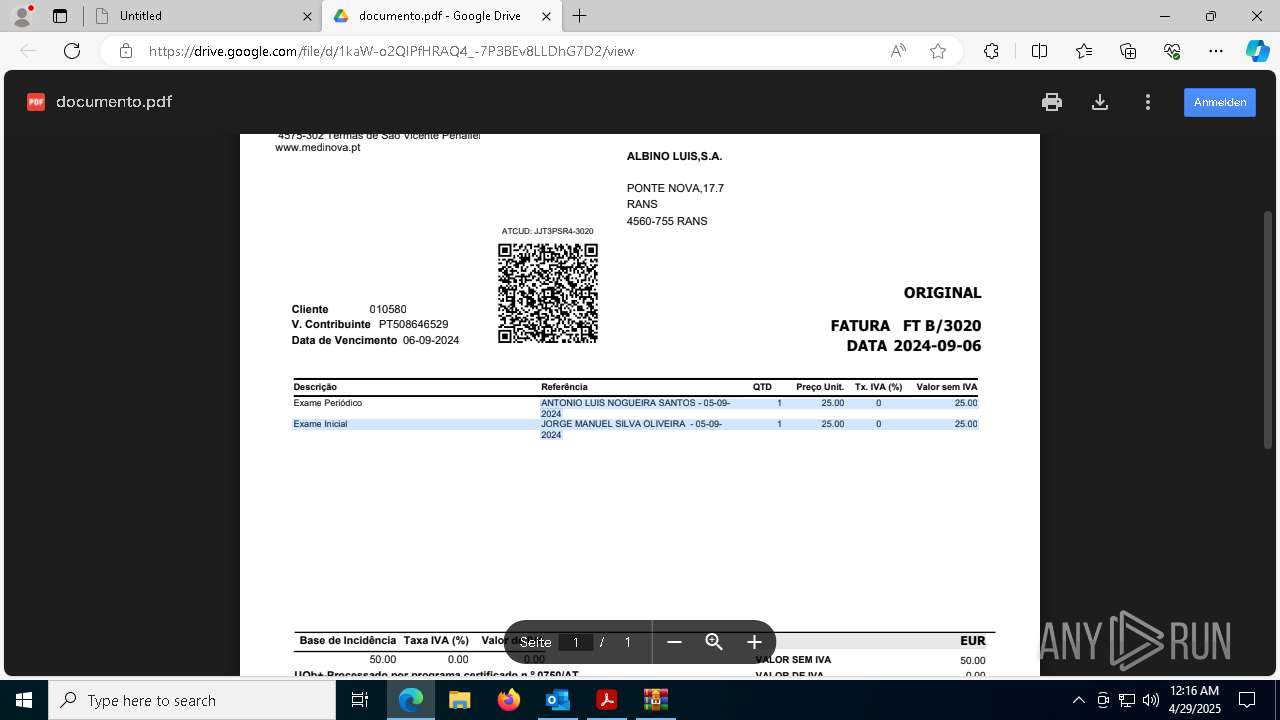Click the taskbar search box

(192, 700)
